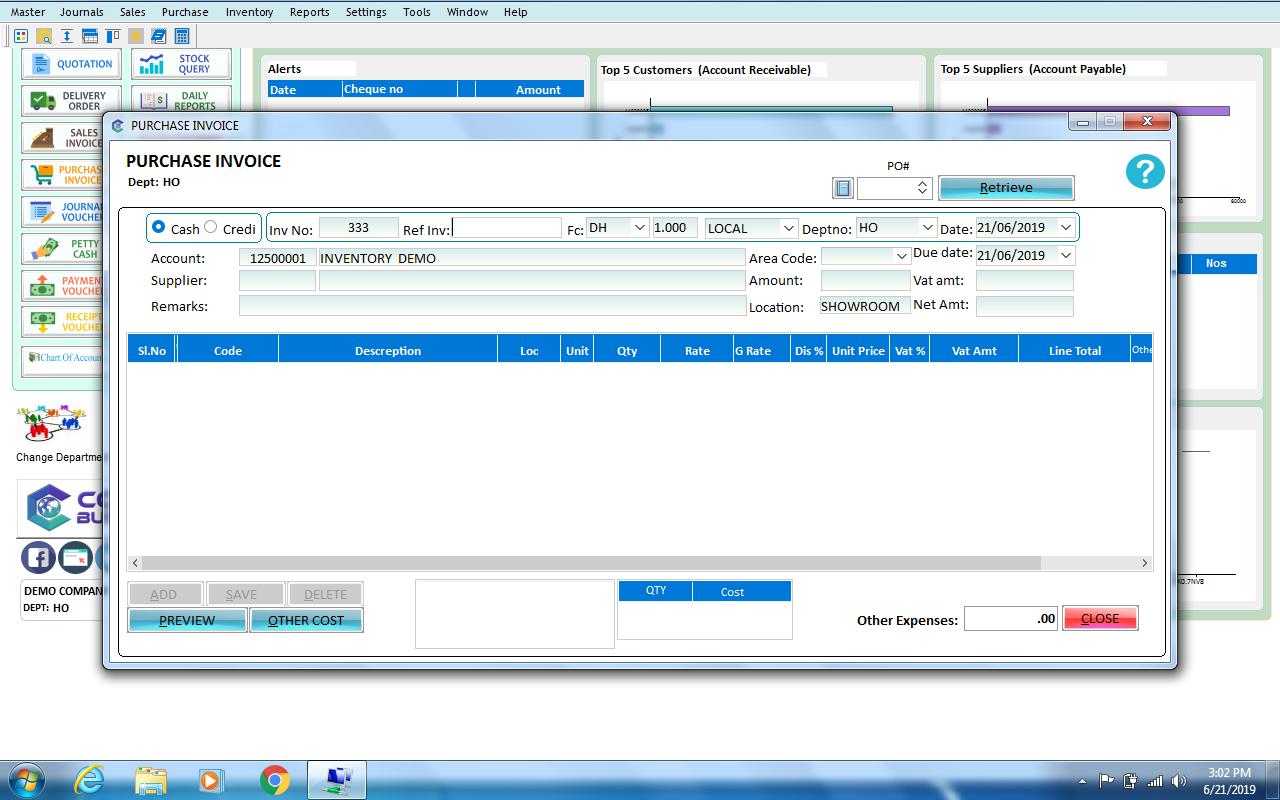Open the Delivery Order module
This screenshot has height=800, width=1280.
click(x=70, y=100)
